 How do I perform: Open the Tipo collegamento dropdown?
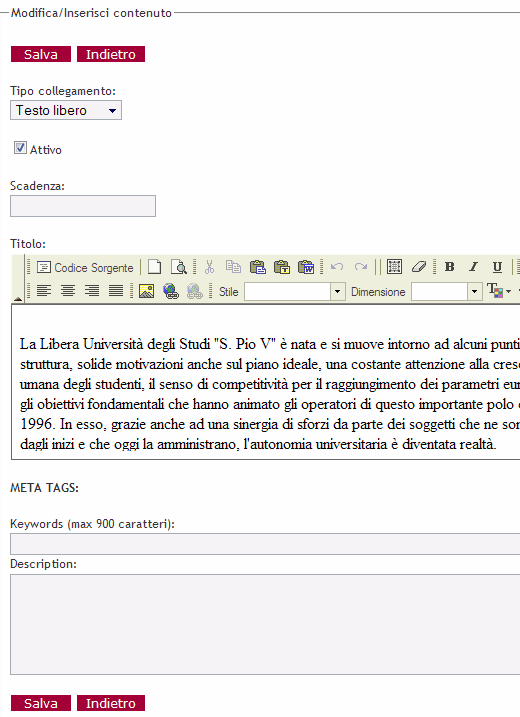(x=66, y=110)
